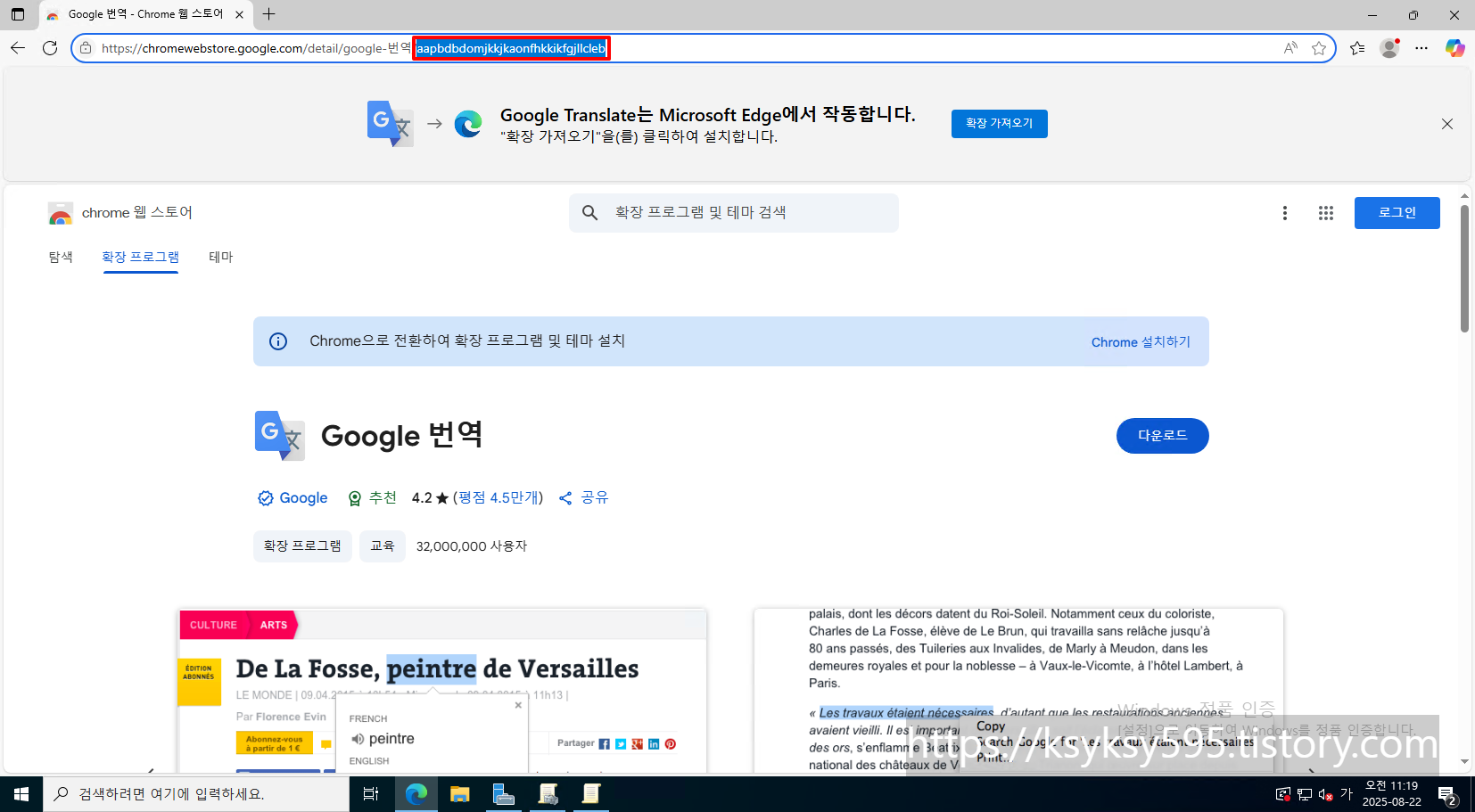Open the first screenshot thumbnail of Le Monde article
Screen dimensions: 1475x812
point(442,691)
